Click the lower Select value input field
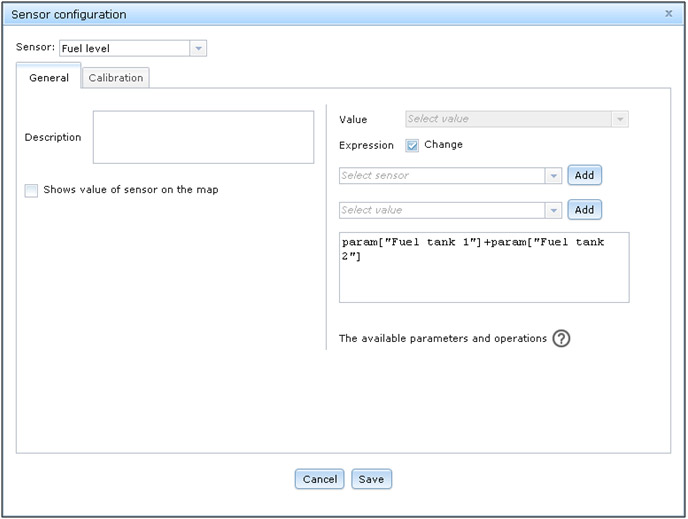 coord(442,210)
